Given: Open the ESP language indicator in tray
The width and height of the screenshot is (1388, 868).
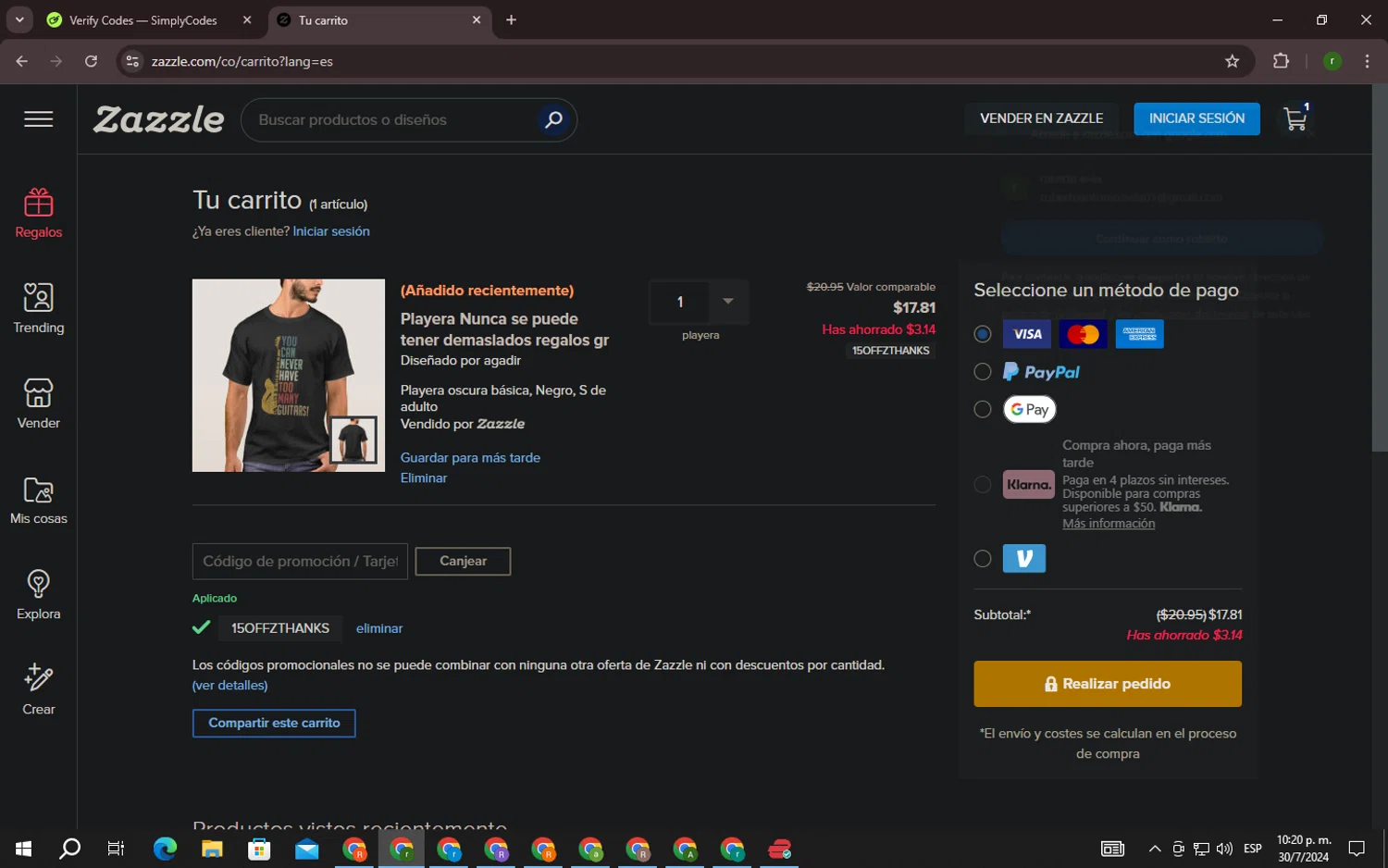Looking at the screenshot, I should click(1253, 849).
